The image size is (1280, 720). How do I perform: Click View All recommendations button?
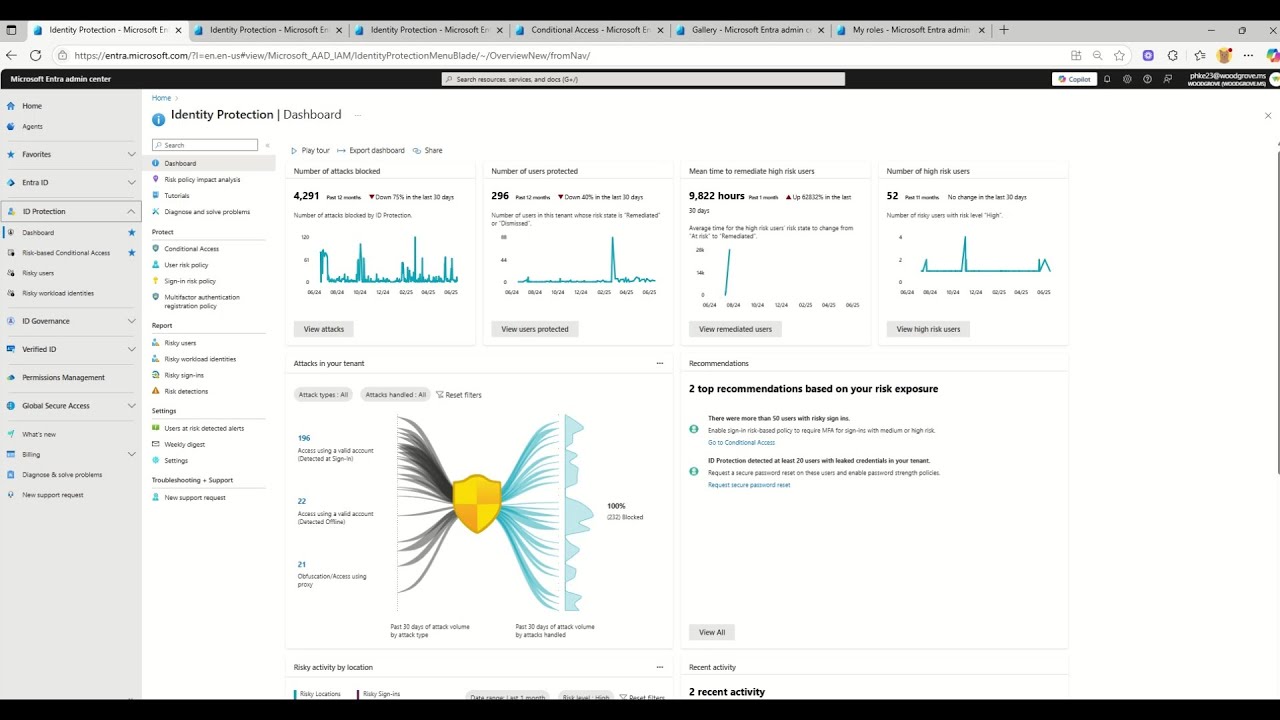point(712,632)
